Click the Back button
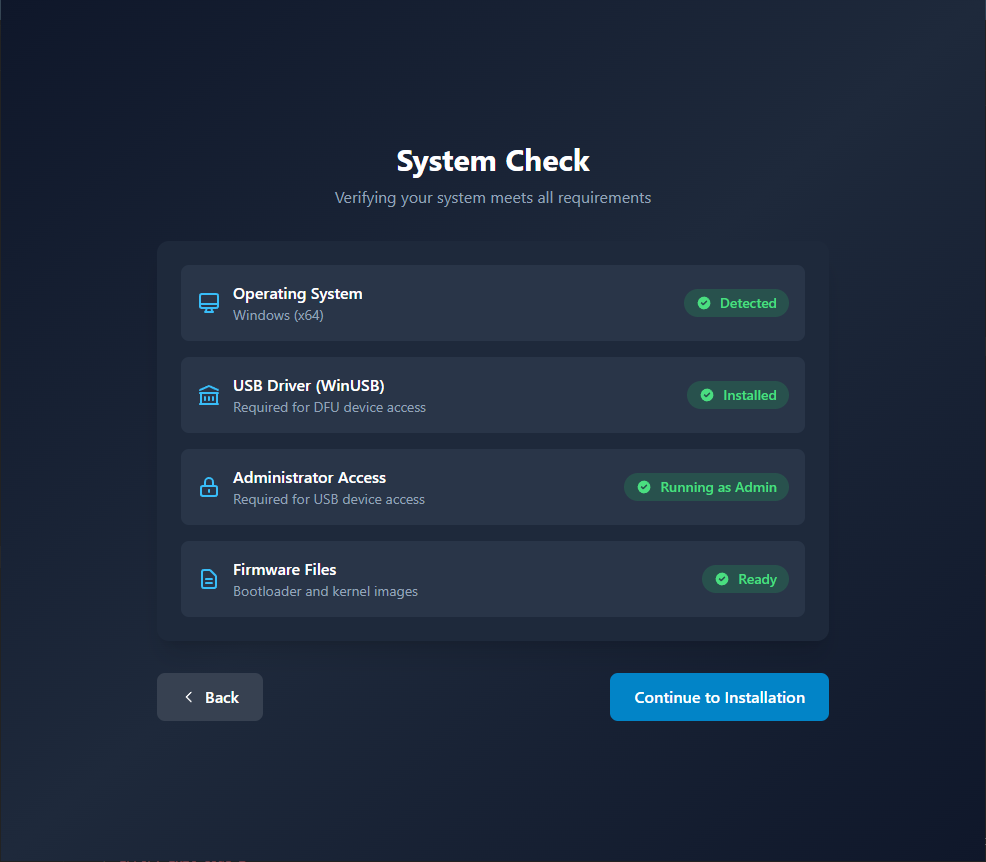986x862 pixels. click(209, 697)
